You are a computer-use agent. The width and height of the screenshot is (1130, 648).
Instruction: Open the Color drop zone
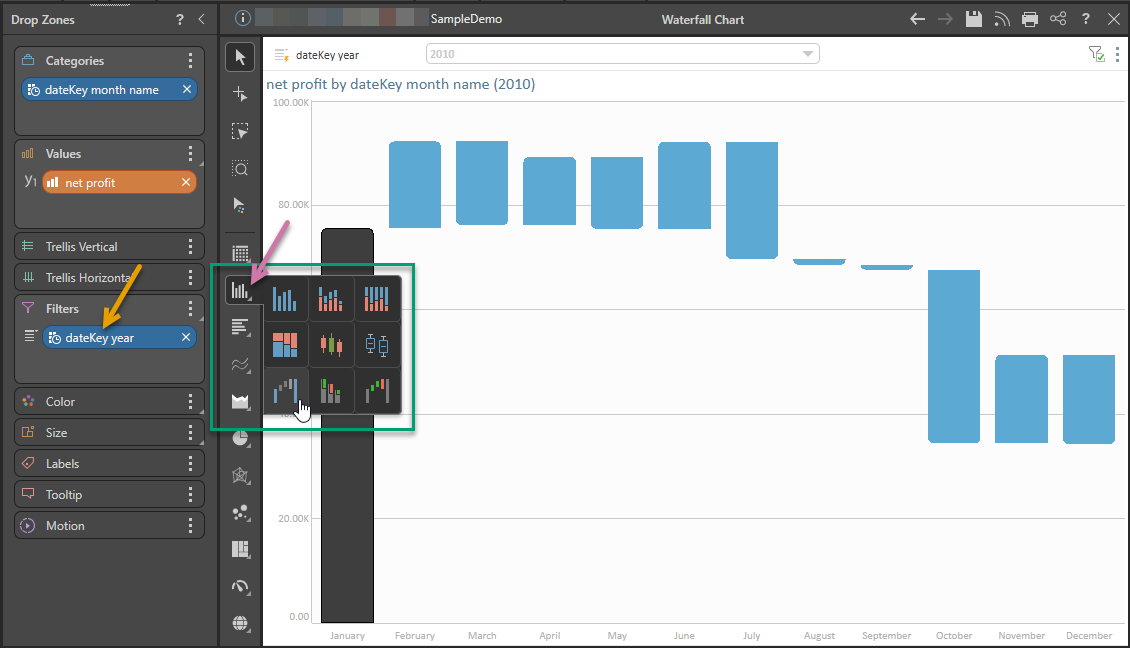[x=110, y=401]
